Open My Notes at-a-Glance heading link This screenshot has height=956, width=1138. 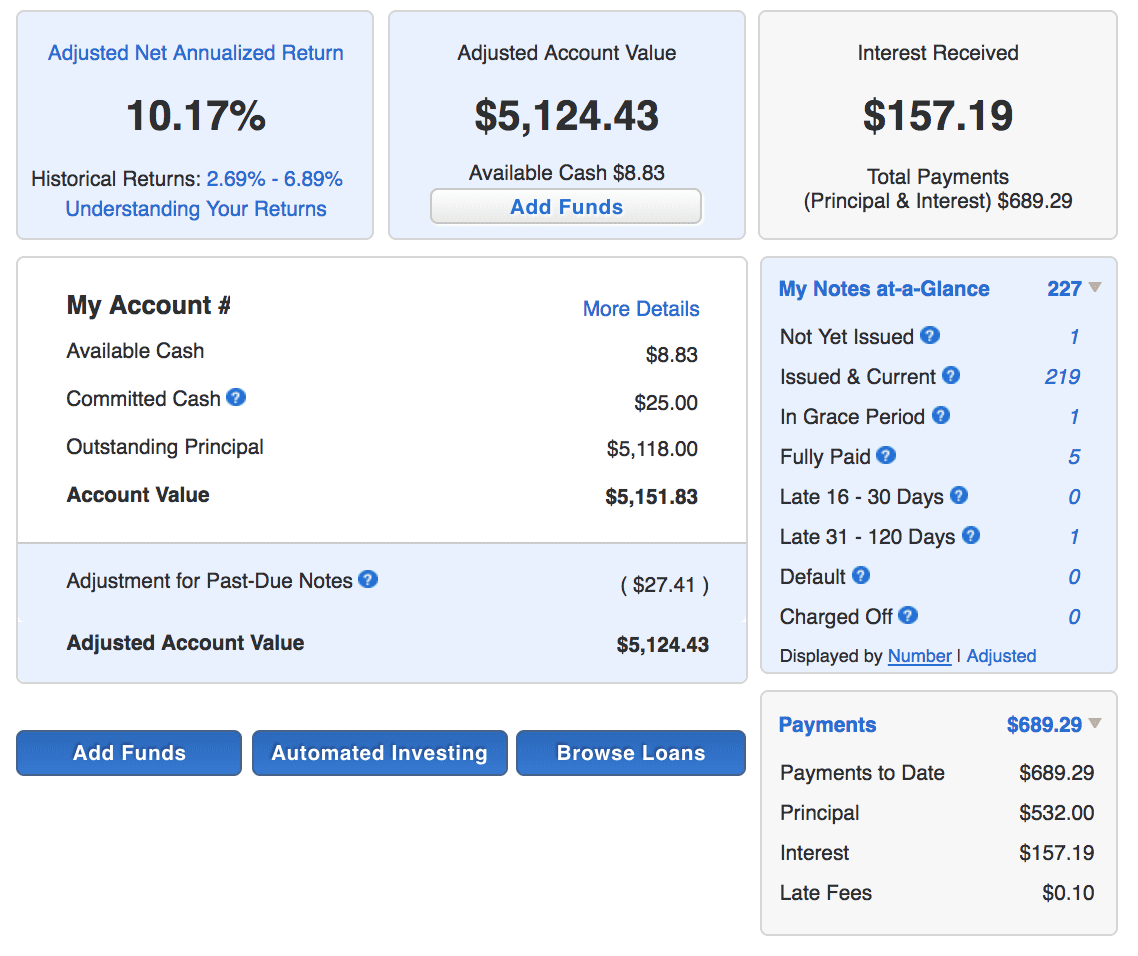(x=884, y=289)
